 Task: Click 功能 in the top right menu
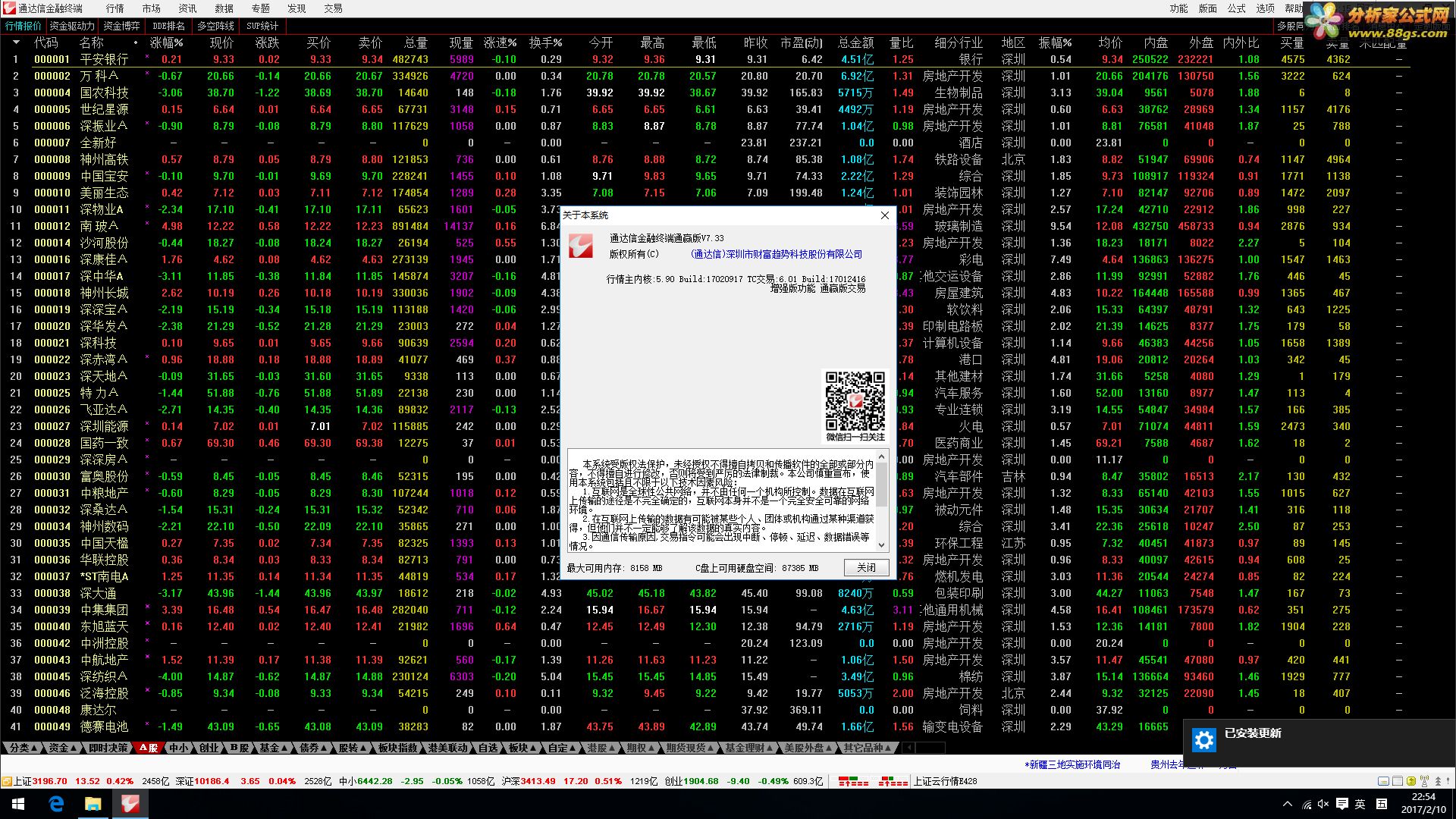1179,8
